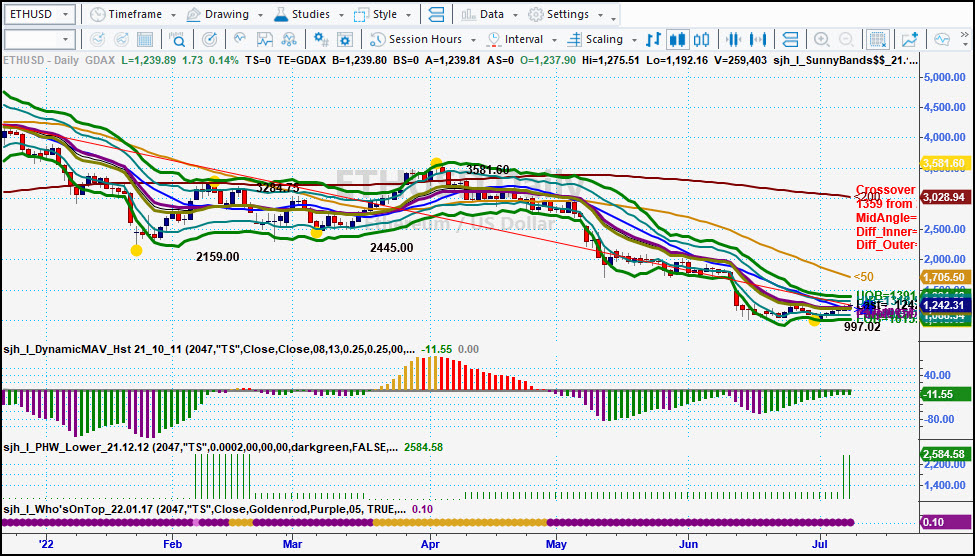
Task: Click the <50 moving average label
Action: (x=865, y=277)
